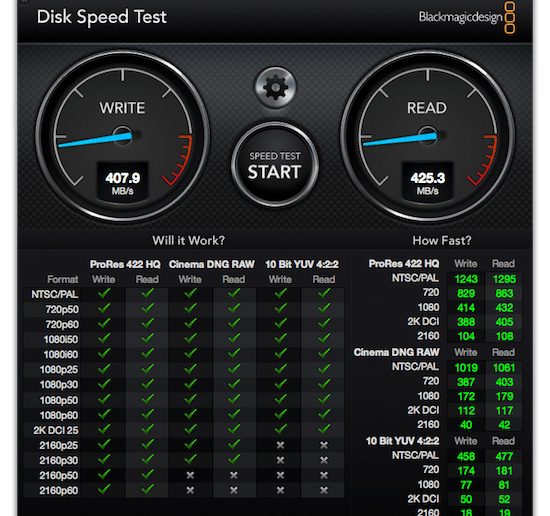550x516 pixels.
Task: Click Cinema DNG RAW write checkmark for 2160p25
Action: coord(190,444)
